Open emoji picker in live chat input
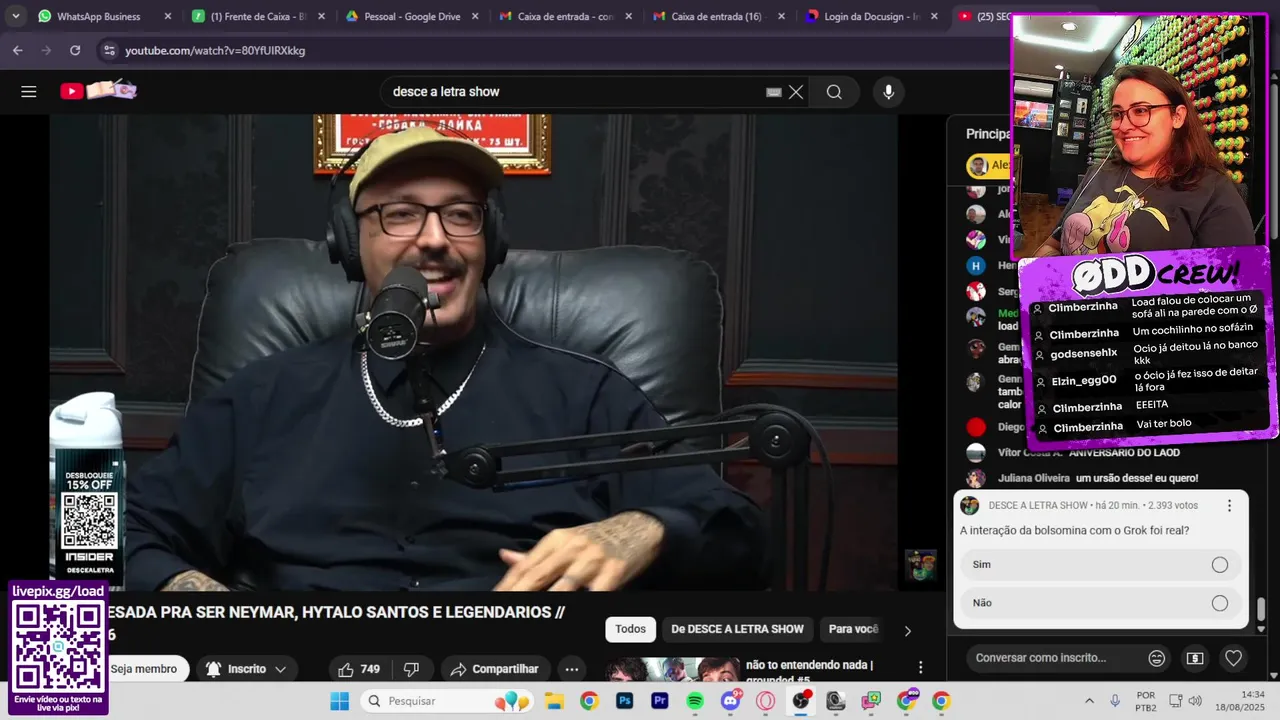The image size is (1280, 720). coord(1157,658)
